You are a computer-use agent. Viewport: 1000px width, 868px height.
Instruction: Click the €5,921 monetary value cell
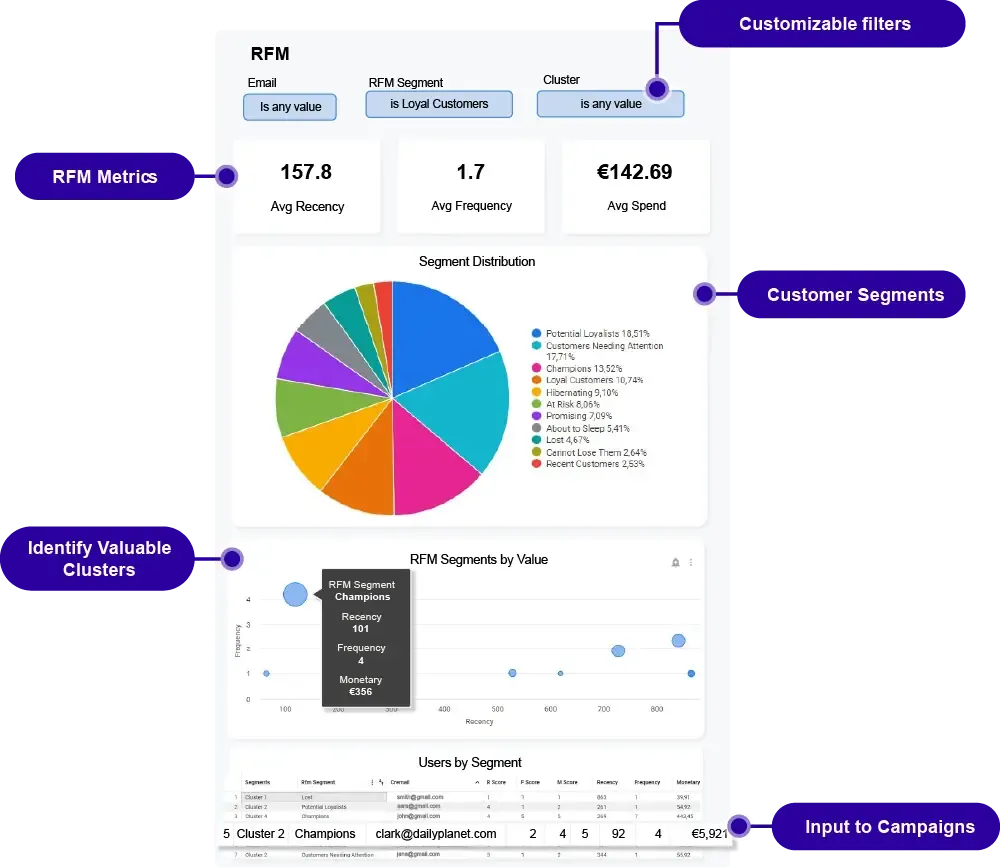coord(709,834)
